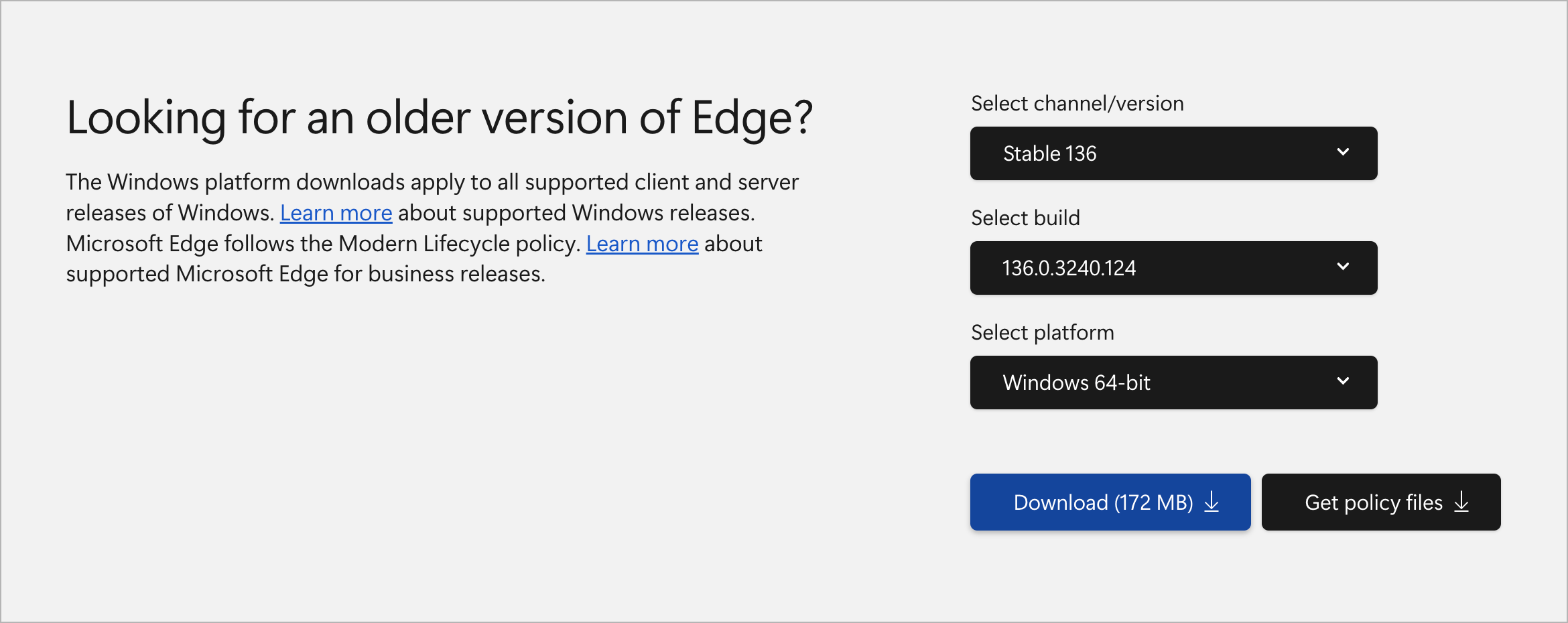1568x623 pixels.
Task: Click the 'Select build' label
Action: 1025,218
